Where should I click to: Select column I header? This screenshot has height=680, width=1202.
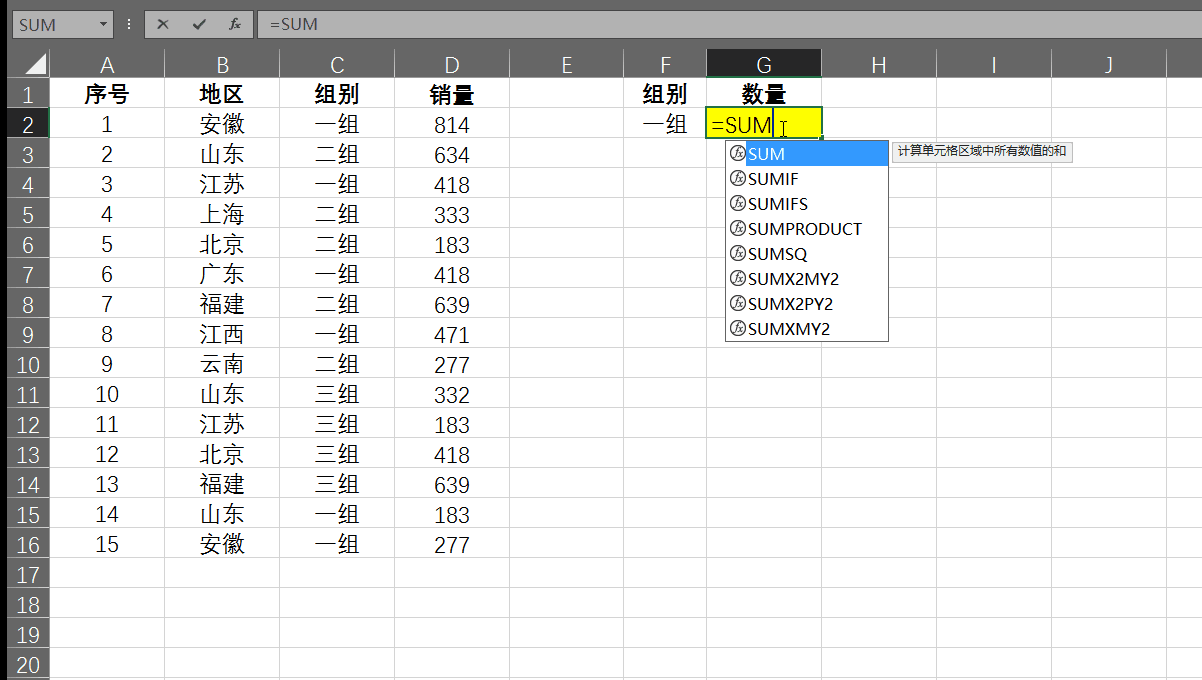(994, 65)
